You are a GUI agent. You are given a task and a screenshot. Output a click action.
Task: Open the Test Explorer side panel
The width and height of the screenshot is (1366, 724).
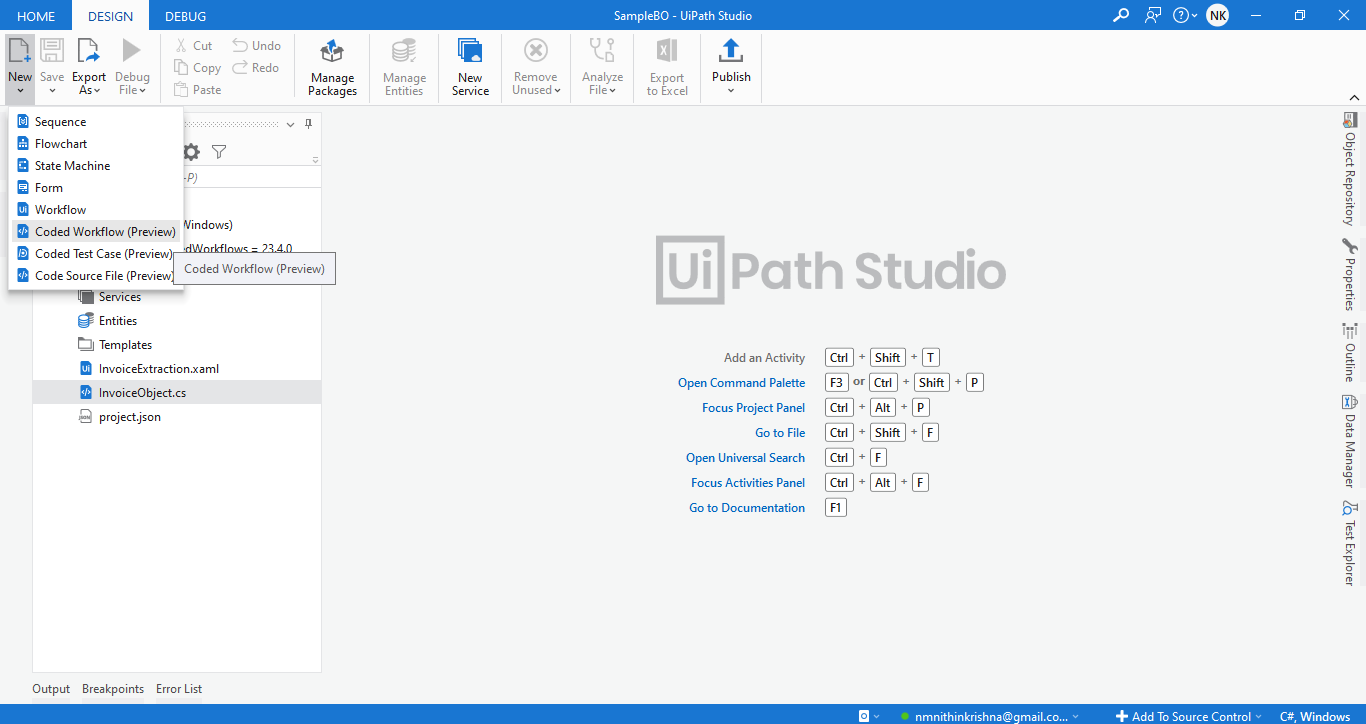coord(1349,543)
